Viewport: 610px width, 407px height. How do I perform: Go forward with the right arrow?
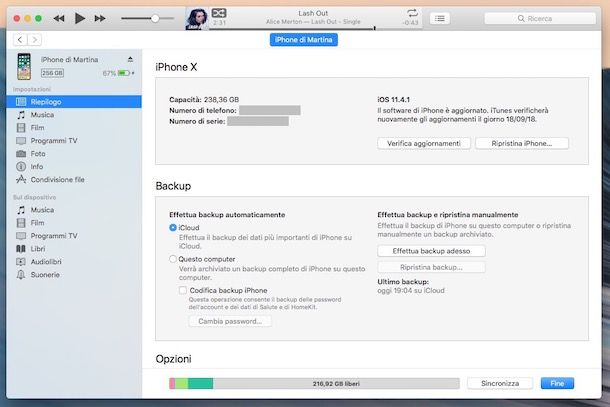[x=35, y=40]
